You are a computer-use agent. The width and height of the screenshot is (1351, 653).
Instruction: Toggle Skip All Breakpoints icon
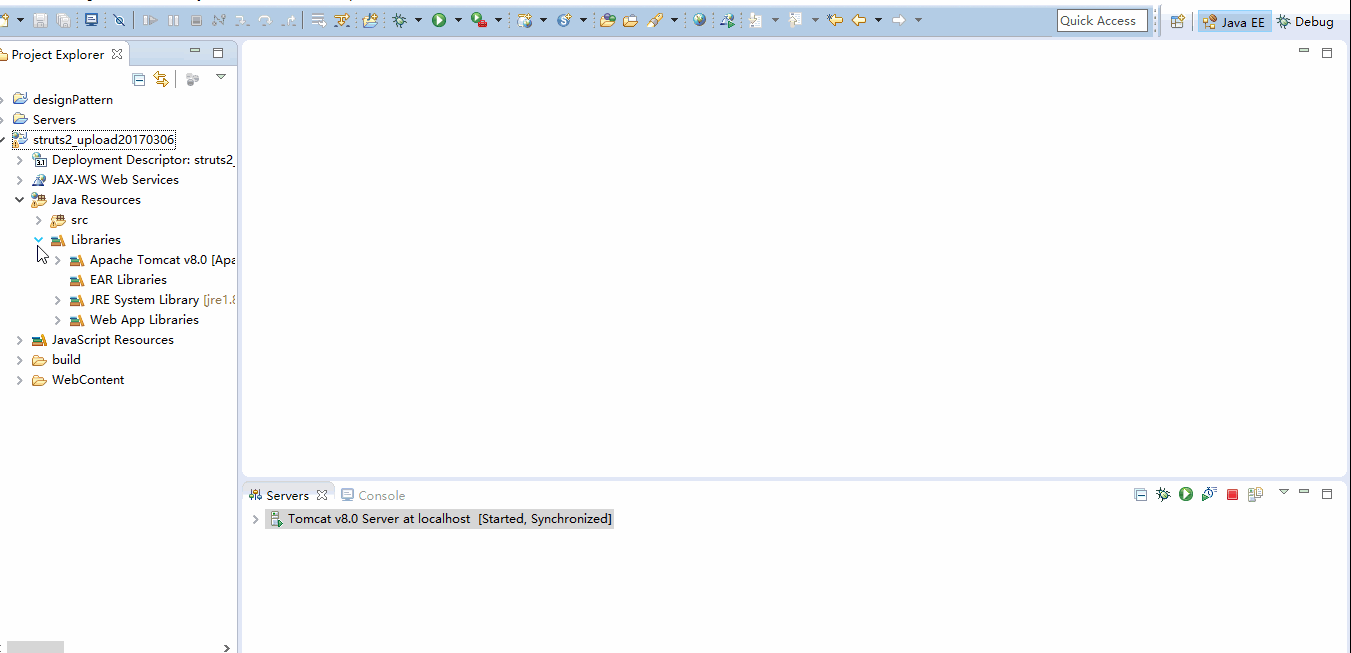click(x=119, y=20)
